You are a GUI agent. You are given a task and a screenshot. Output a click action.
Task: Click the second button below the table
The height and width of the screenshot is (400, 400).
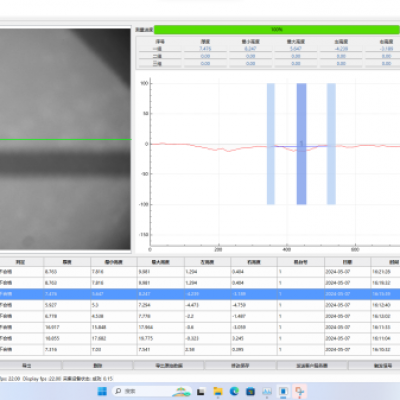tap(97, 366)
